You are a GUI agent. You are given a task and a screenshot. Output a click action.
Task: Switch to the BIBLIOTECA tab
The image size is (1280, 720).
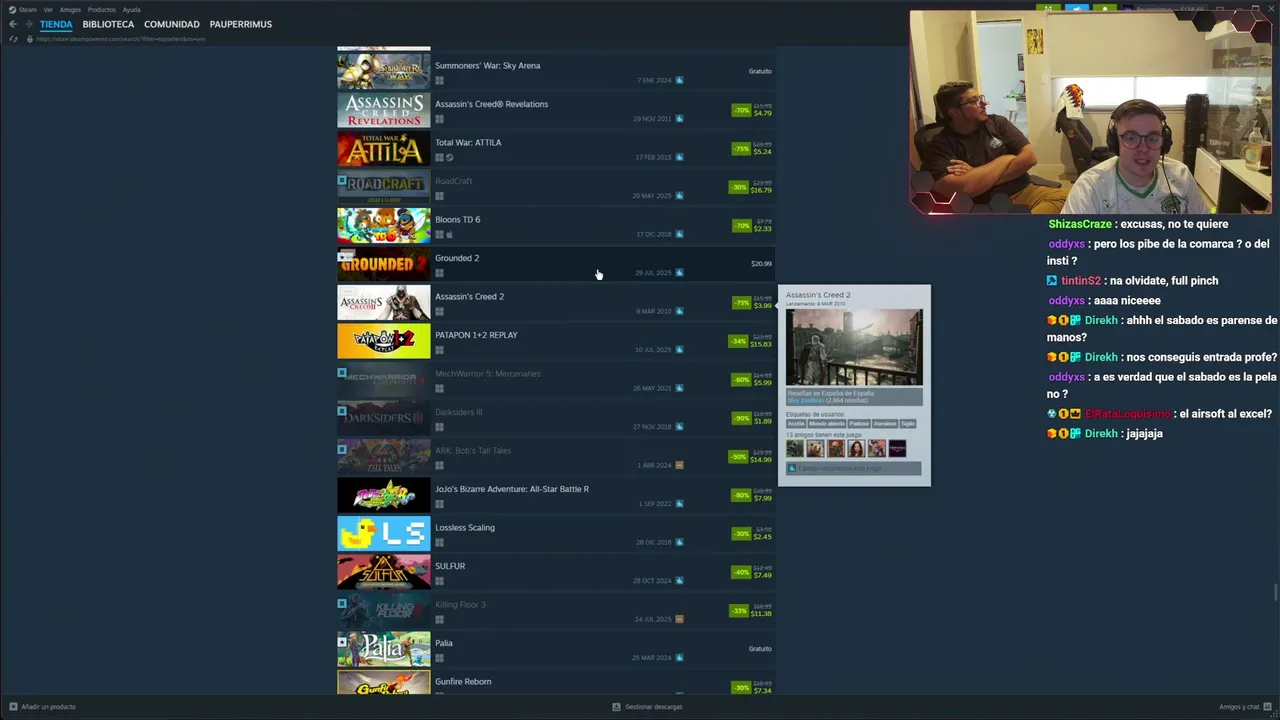click(x=108, y=24)
